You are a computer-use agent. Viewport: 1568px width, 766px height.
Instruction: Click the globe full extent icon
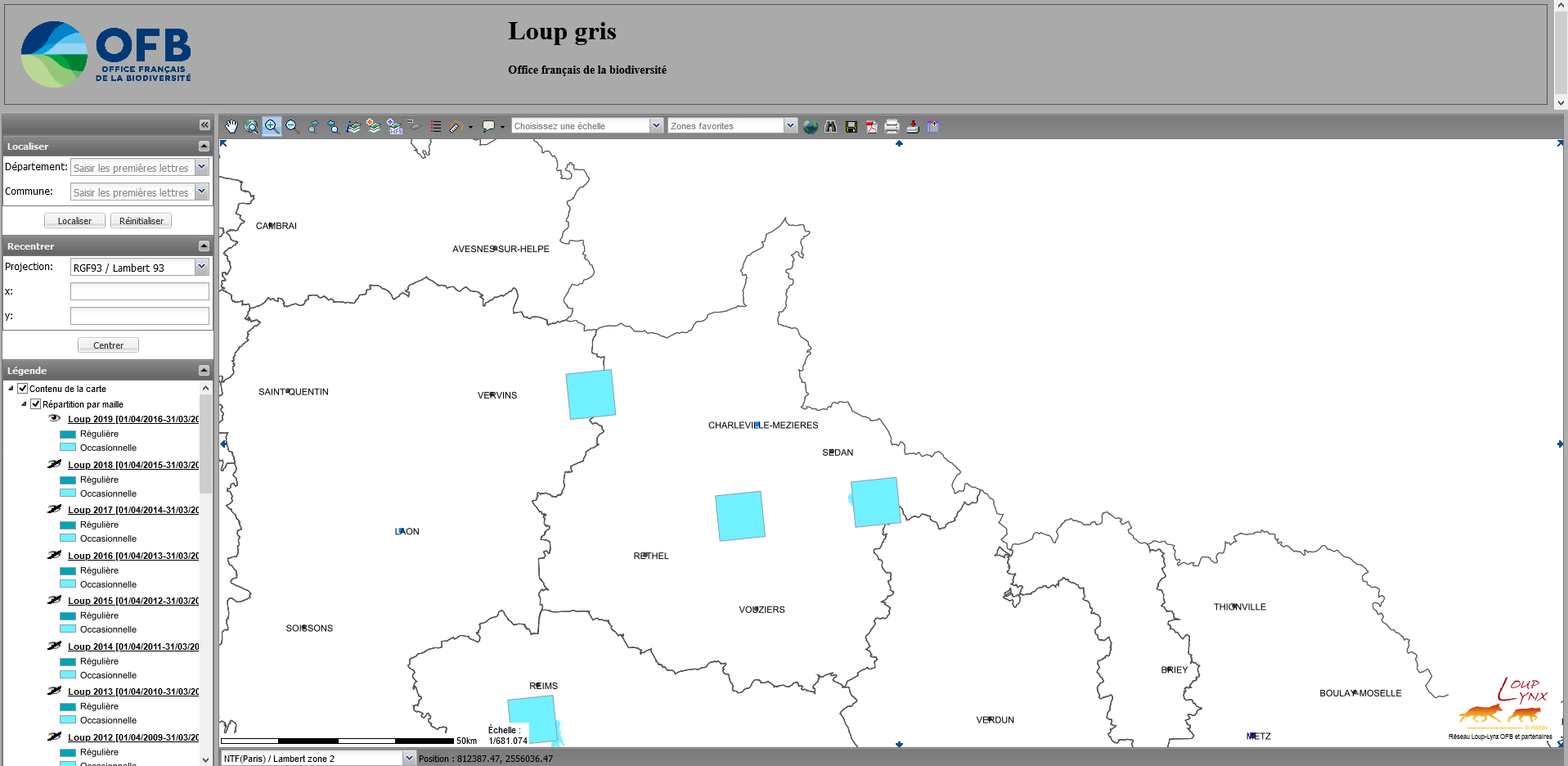[x=811, y=126]
